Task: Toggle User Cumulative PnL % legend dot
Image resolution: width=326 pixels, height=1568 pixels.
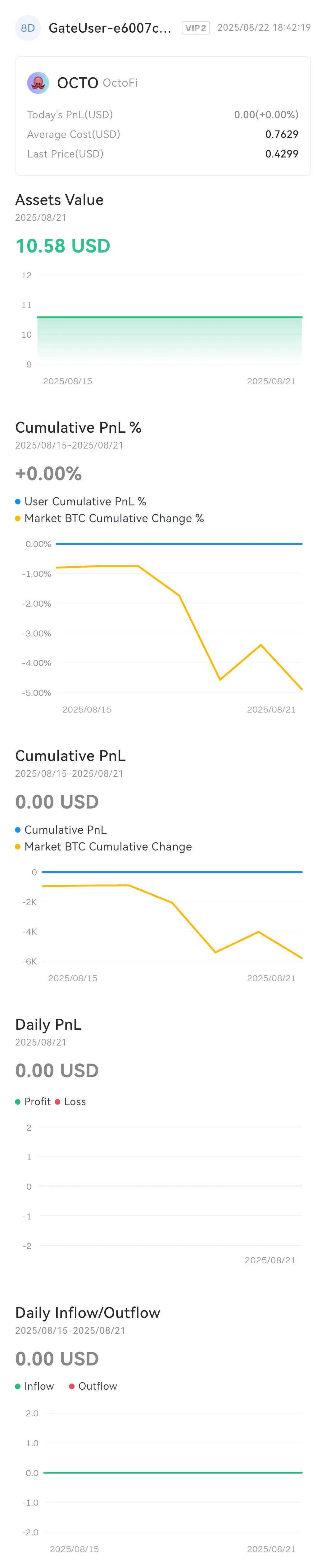Action: click(18, 502)
